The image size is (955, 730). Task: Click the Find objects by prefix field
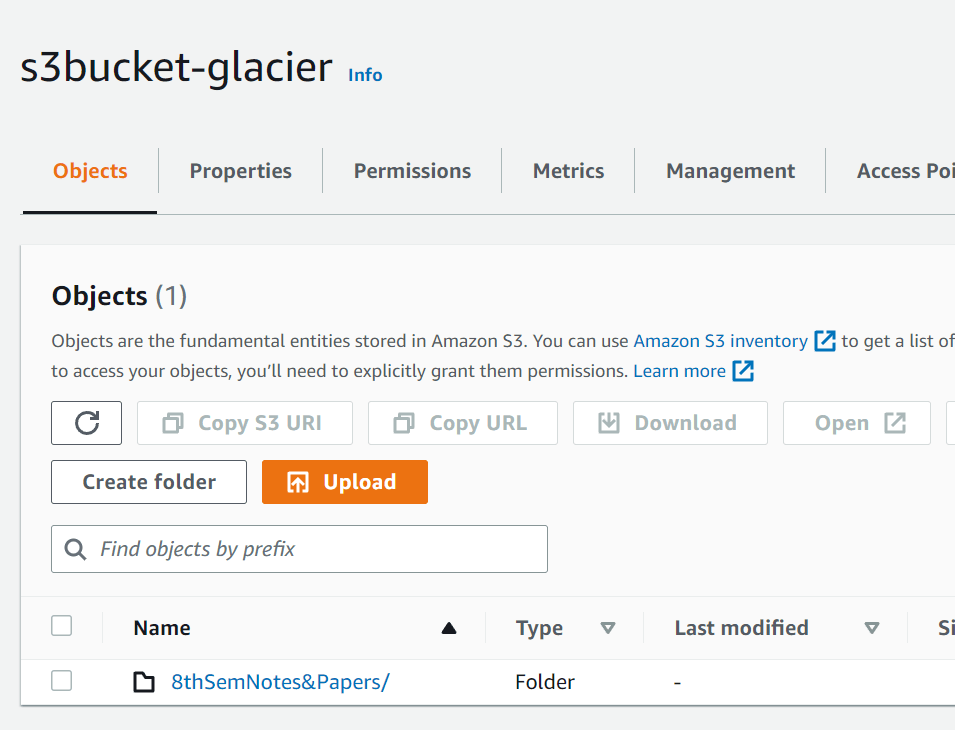[299, 548]
